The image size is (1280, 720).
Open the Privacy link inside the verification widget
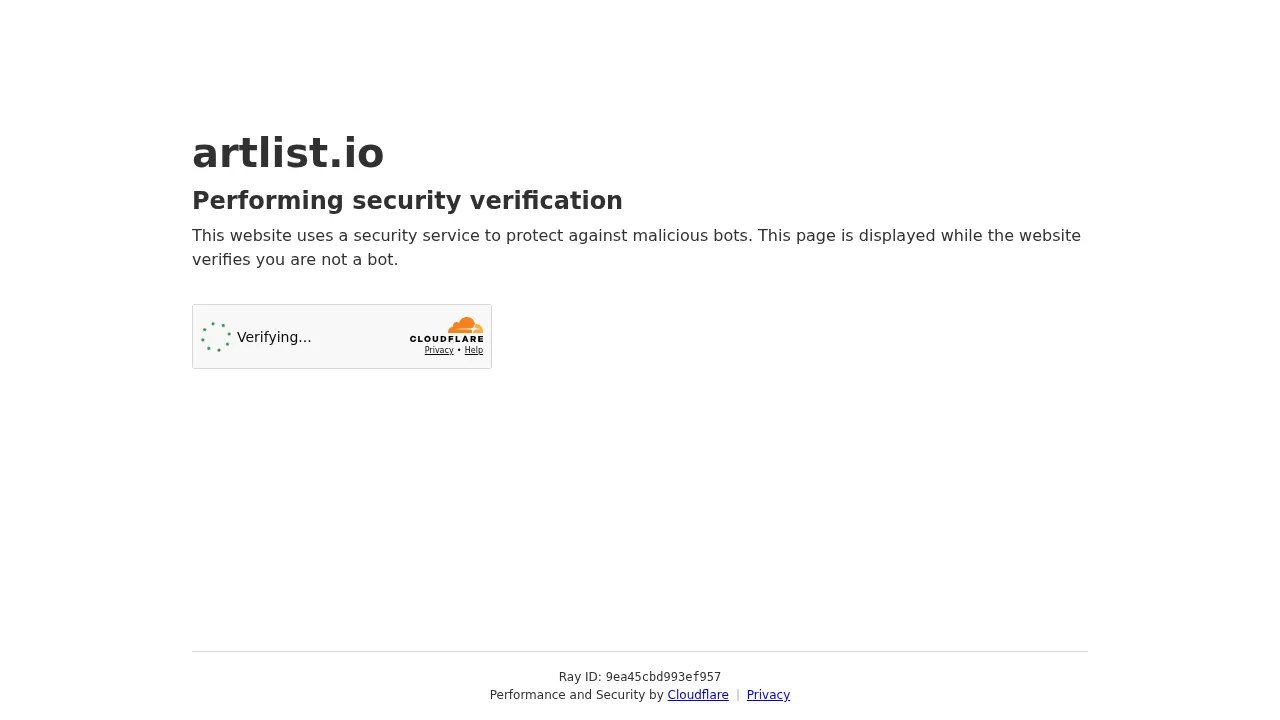439,350
